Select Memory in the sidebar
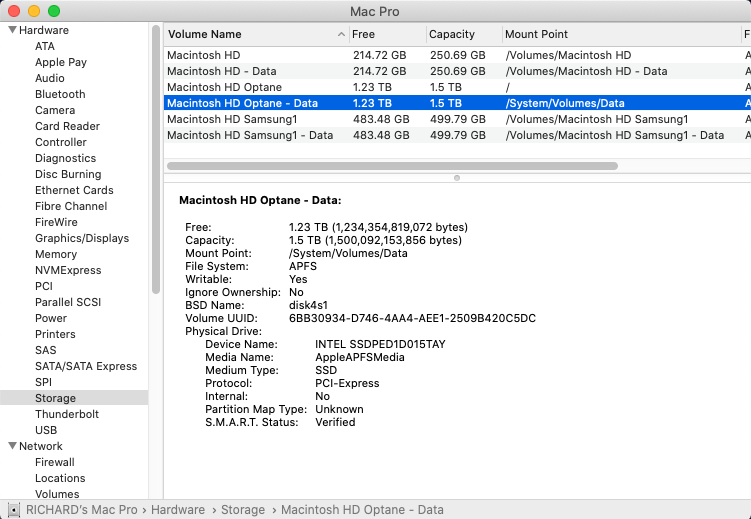 [x=56, y=254]
